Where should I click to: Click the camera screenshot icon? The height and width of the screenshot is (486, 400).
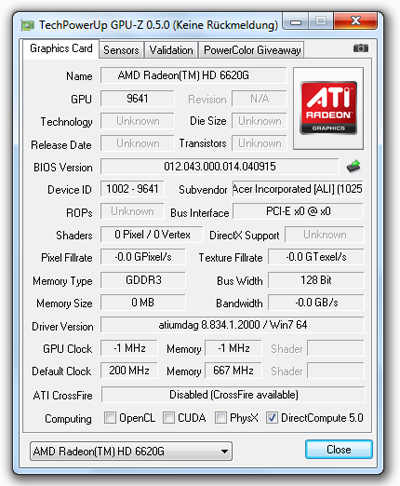[x=361, y=48]
